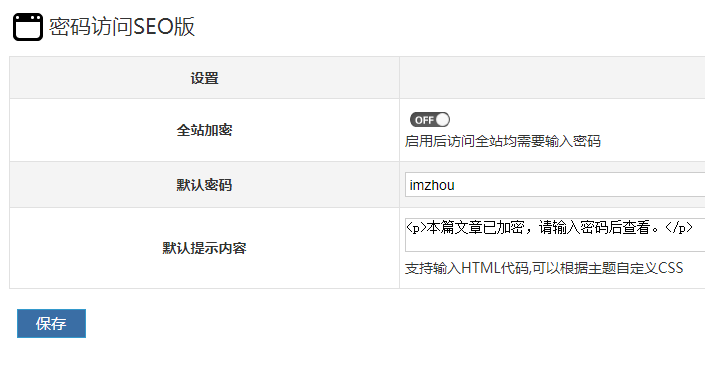Save settings with the 保存 button
Image resolution: width=705 pixels, height=374 pixels.
click(x=51, y=323)
